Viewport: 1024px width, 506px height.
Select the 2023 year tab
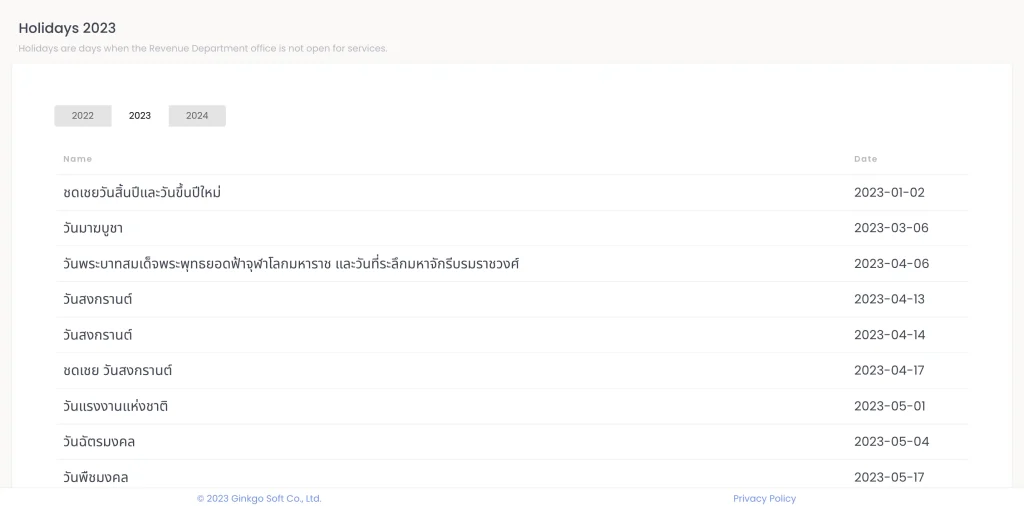(140, 116)
